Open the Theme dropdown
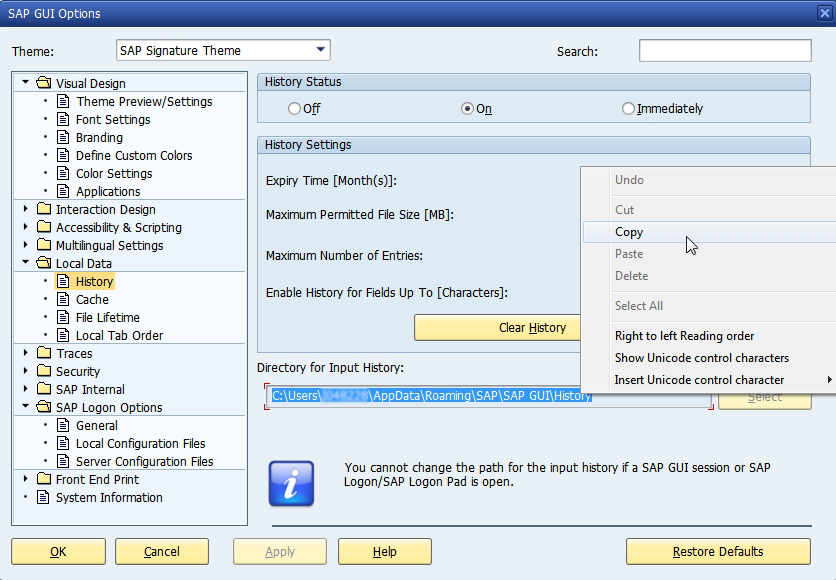The image size is (836, 580). tap(320, 50)
